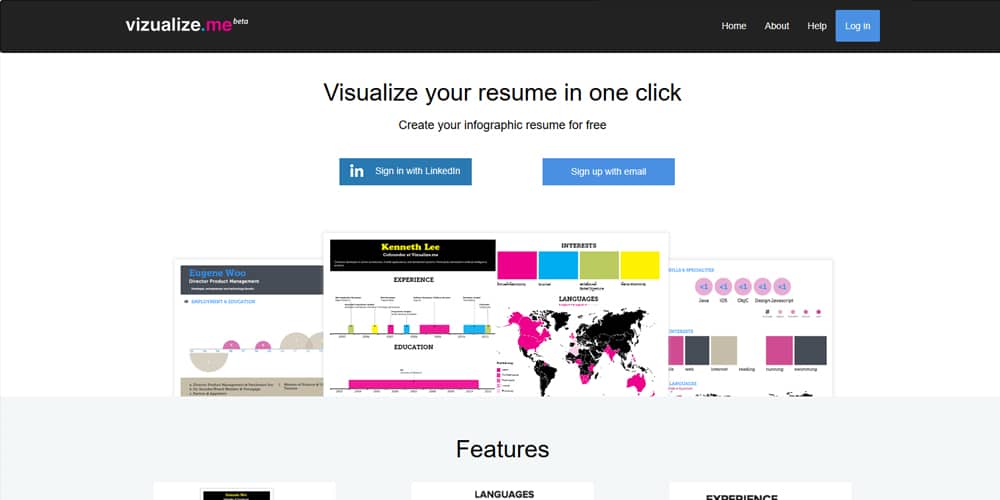
Task: Click the INTERESTS heading in center resume
Action: pos(578,246)
